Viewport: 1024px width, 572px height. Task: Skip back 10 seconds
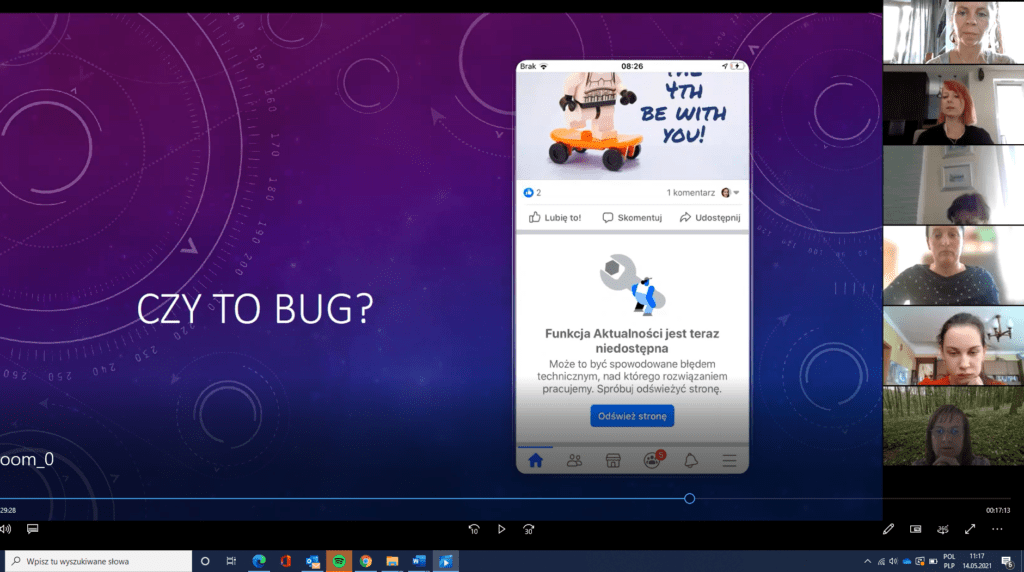474,529
